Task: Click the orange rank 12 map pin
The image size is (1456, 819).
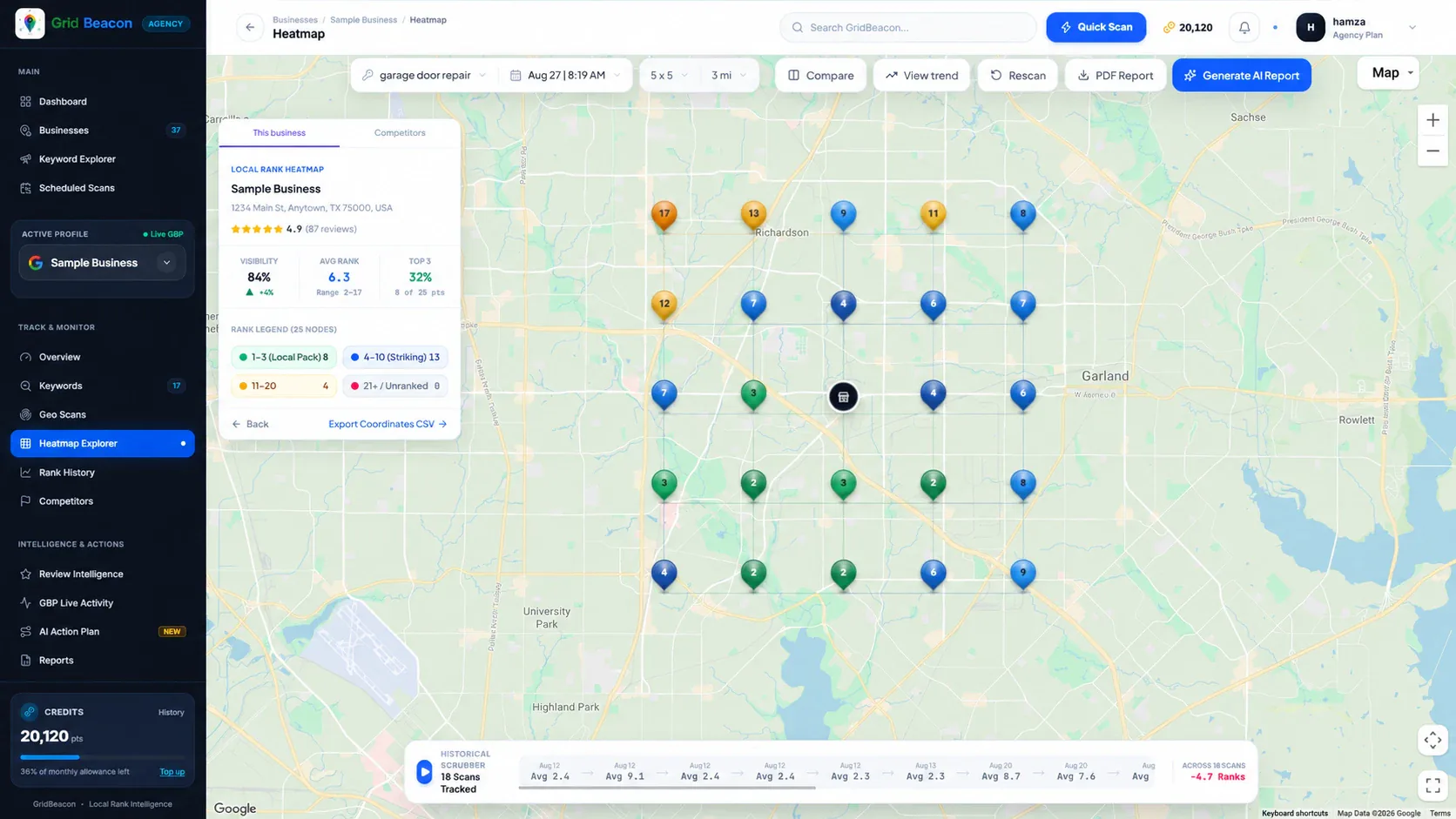Action: point(664,305)
